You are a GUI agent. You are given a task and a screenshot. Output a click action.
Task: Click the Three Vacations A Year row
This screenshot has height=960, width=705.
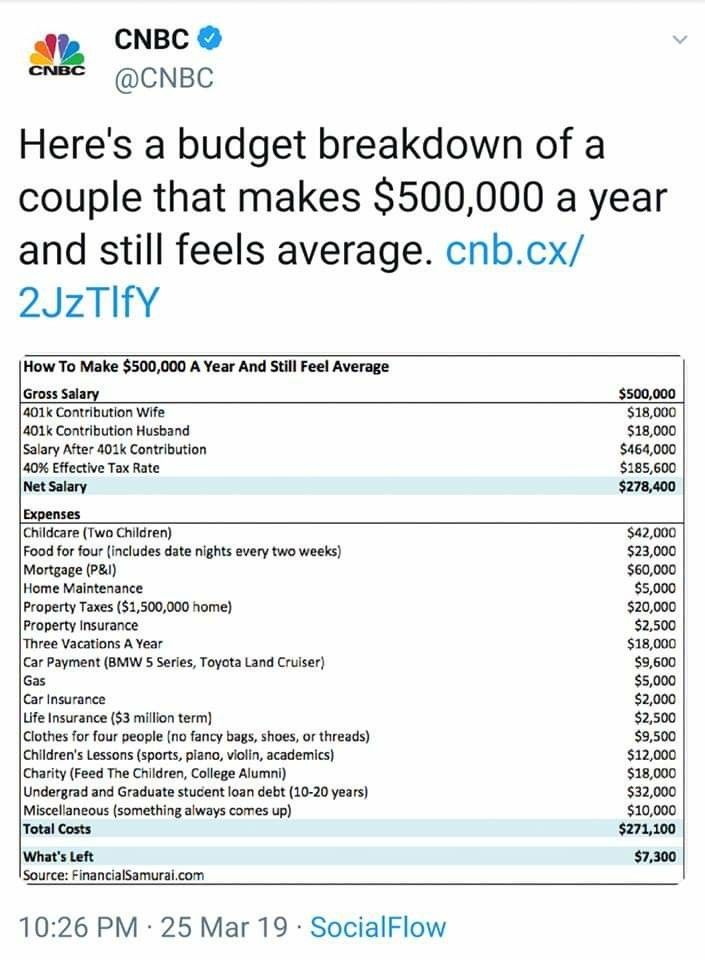pos(351,643)
